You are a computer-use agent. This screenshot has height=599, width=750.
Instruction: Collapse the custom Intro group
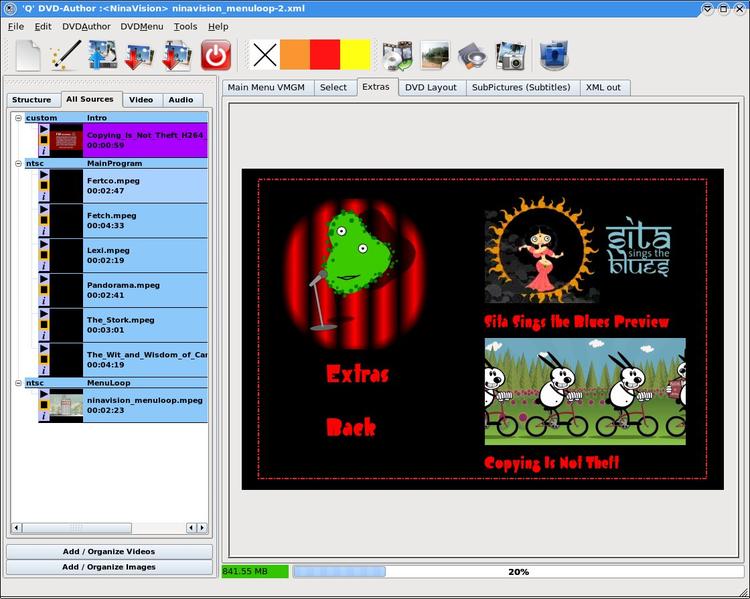18,118
